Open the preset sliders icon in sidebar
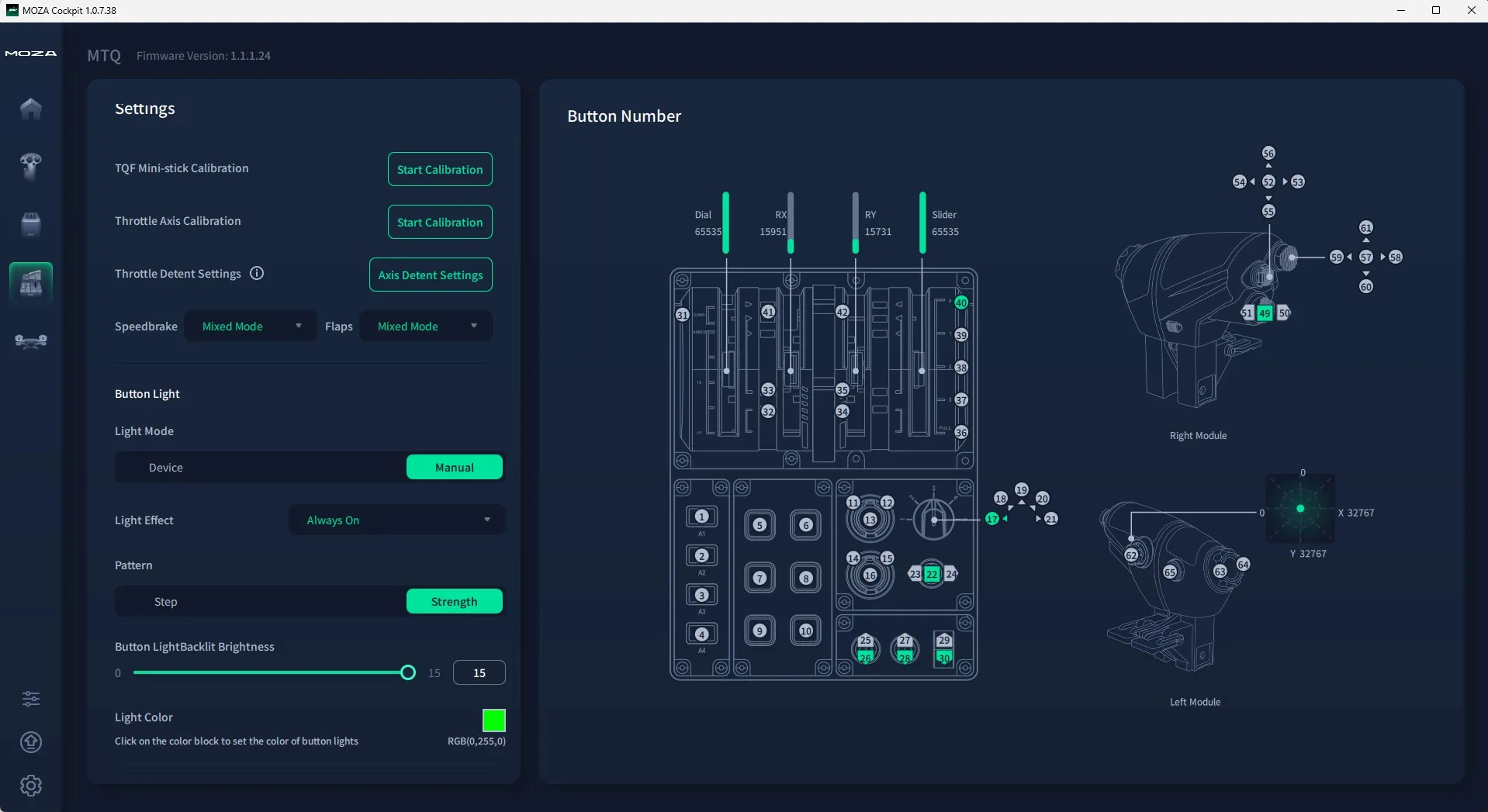 31,699
